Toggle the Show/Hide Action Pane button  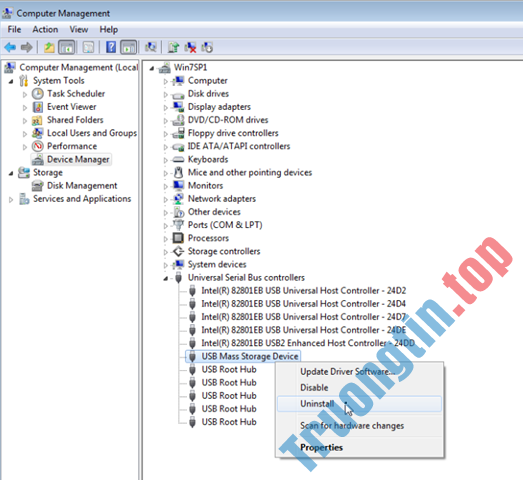coord(129,47)
